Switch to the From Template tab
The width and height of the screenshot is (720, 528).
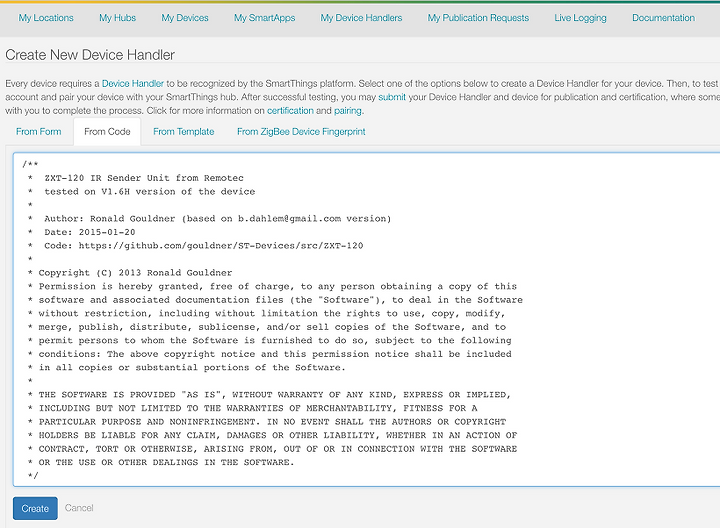click(x=184, y=132)
